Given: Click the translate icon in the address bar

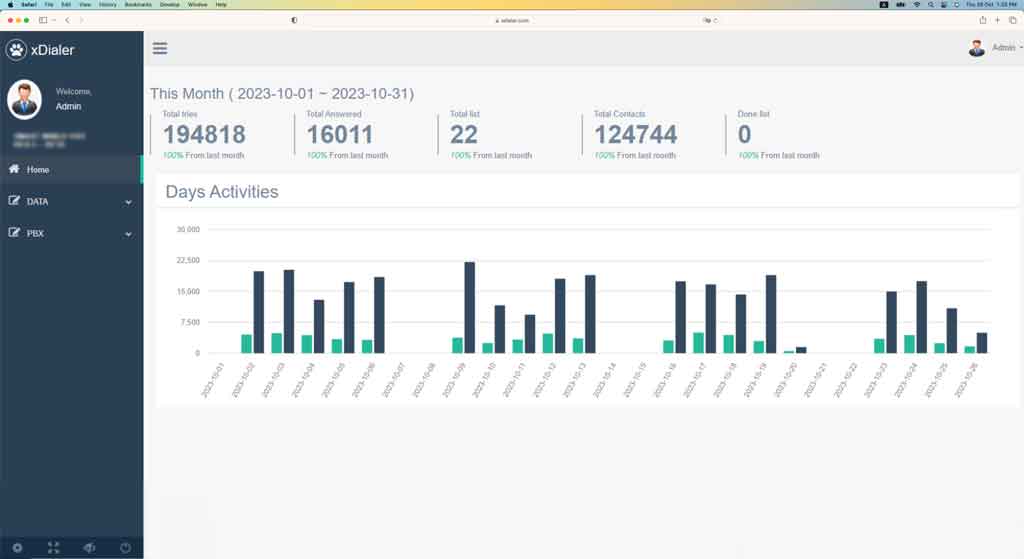Looking at the screenshot, I should click(x=707, y=20).
